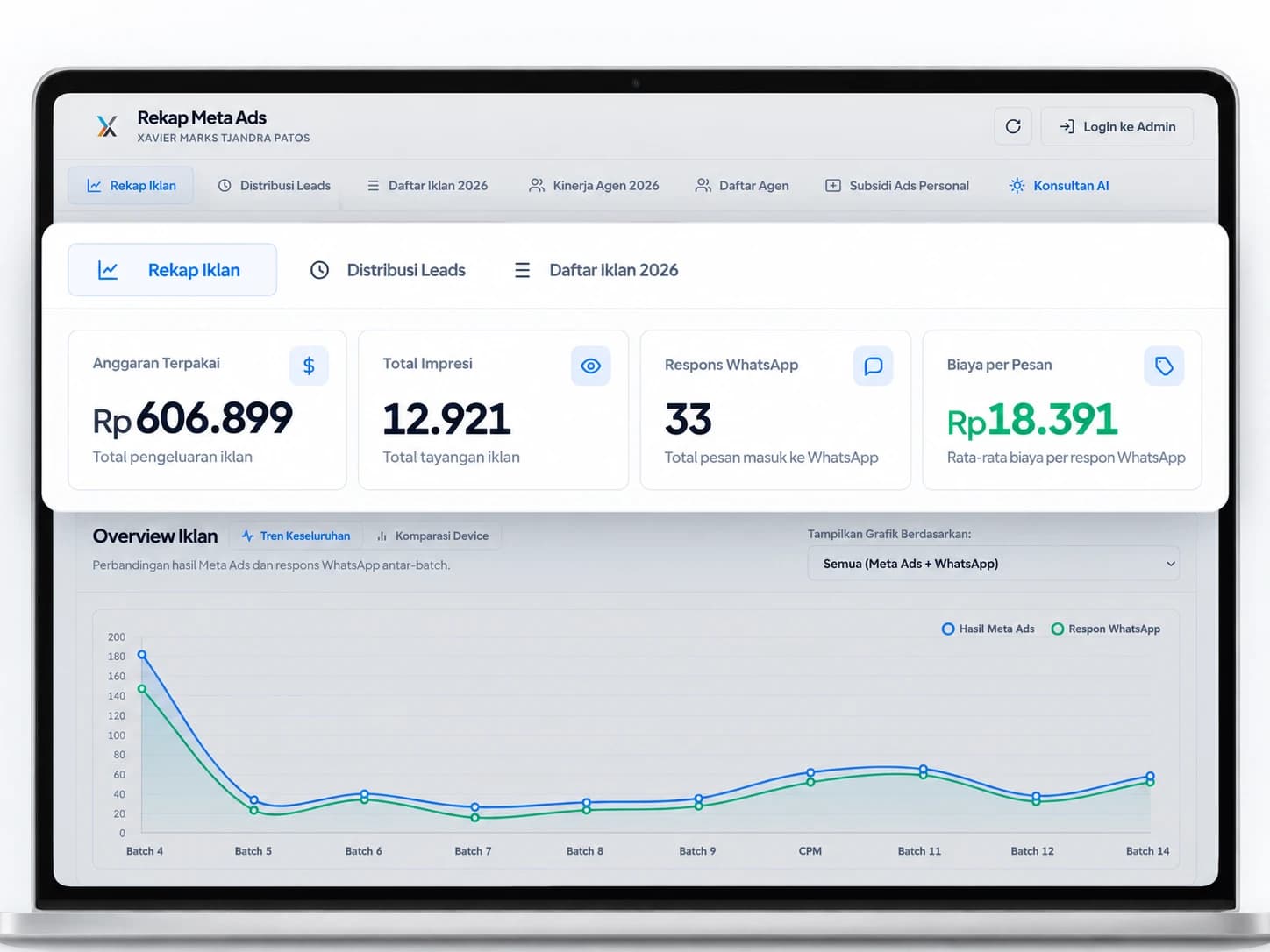Click the Rekap Meta Ads title
The height and width of the screenshot is (952, 1270).
202,117
